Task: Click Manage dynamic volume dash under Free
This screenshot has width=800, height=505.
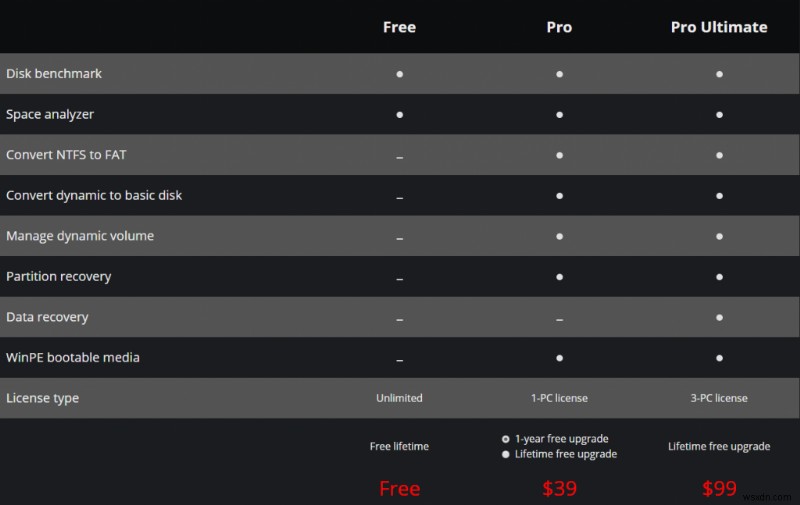Action: (x=399, y=238)
